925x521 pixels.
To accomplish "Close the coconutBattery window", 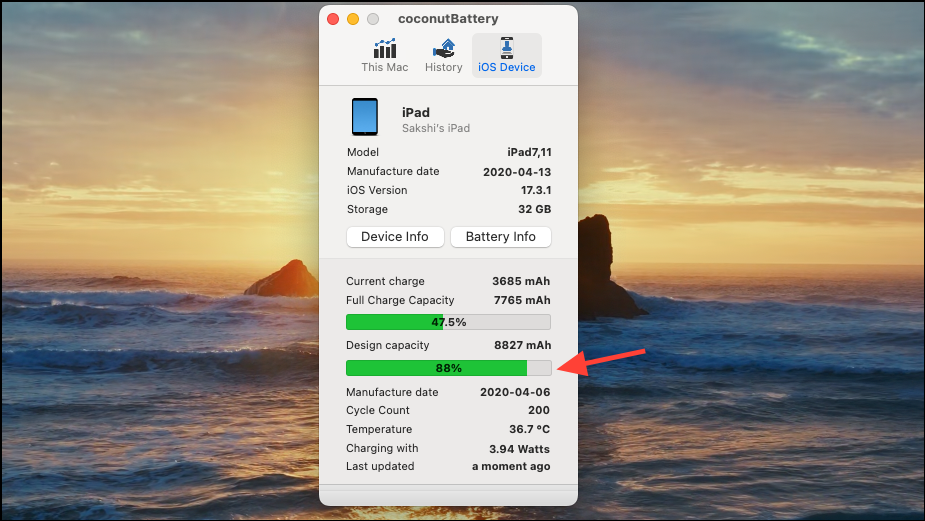I will click(x=333, y=19).
